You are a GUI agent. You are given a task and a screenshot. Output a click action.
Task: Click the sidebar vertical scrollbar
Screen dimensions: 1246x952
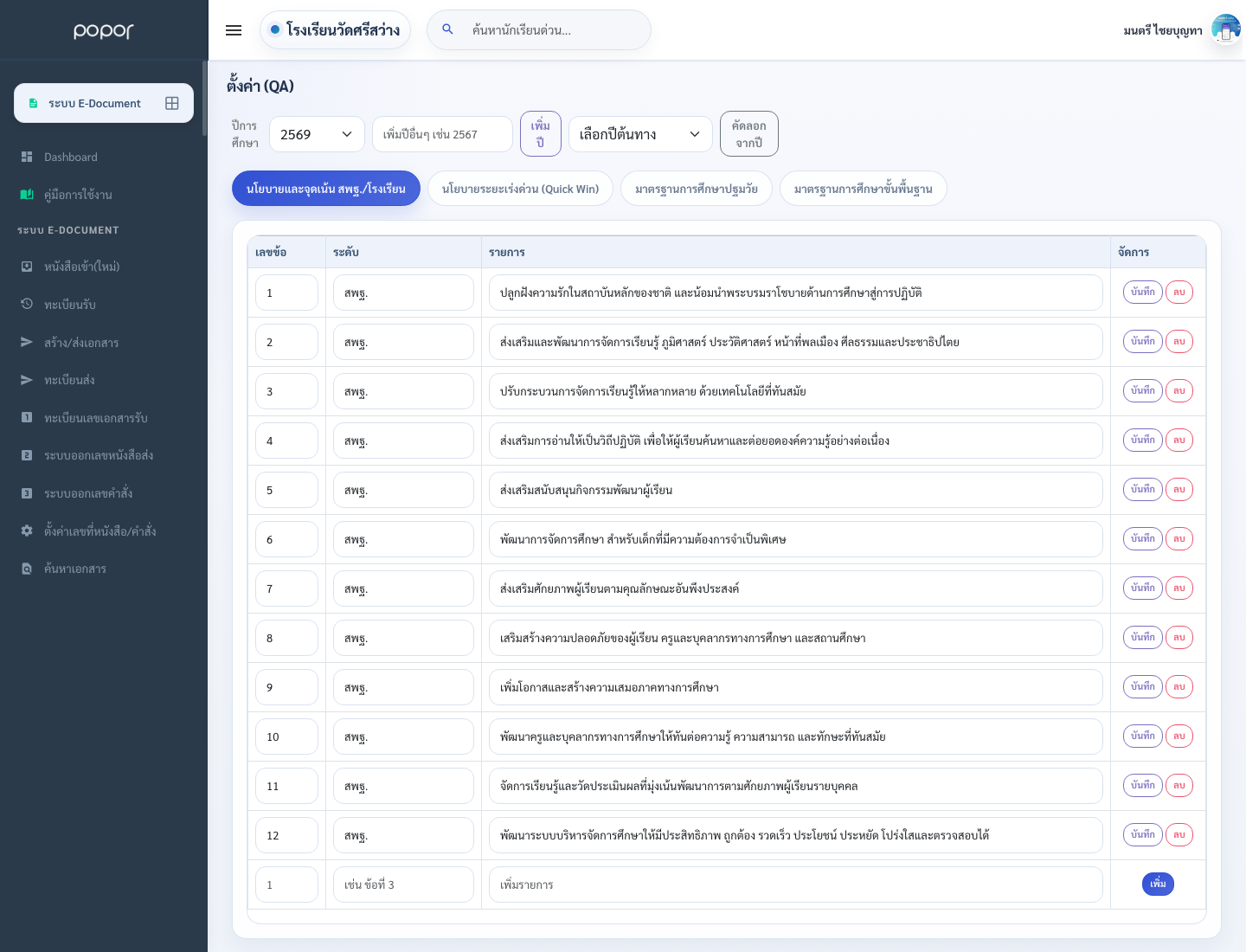tap(204, 98)
